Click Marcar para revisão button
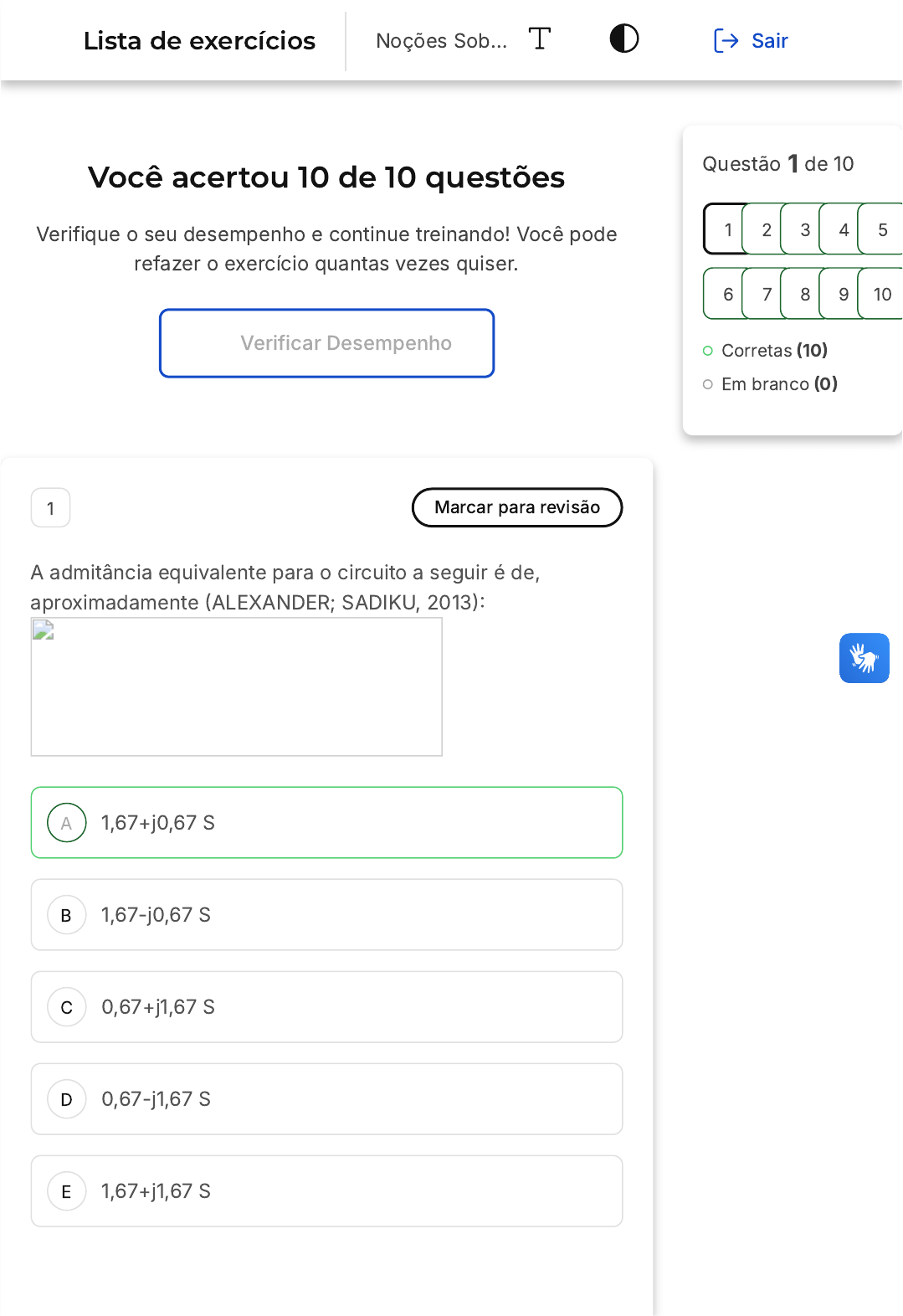This screenshot has height=1316, width=903. coord(517,507)
